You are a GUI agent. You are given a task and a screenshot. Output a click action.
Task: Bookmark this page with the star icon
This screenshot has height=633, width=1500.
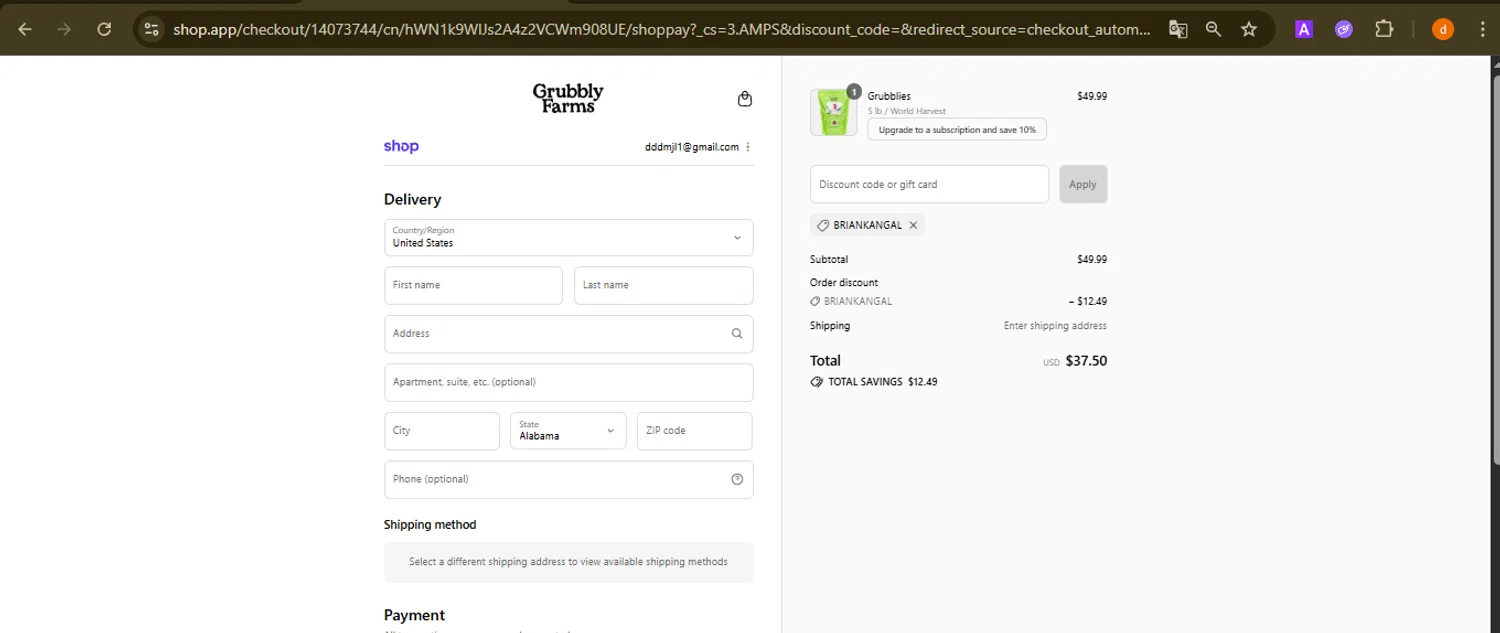1249,29
